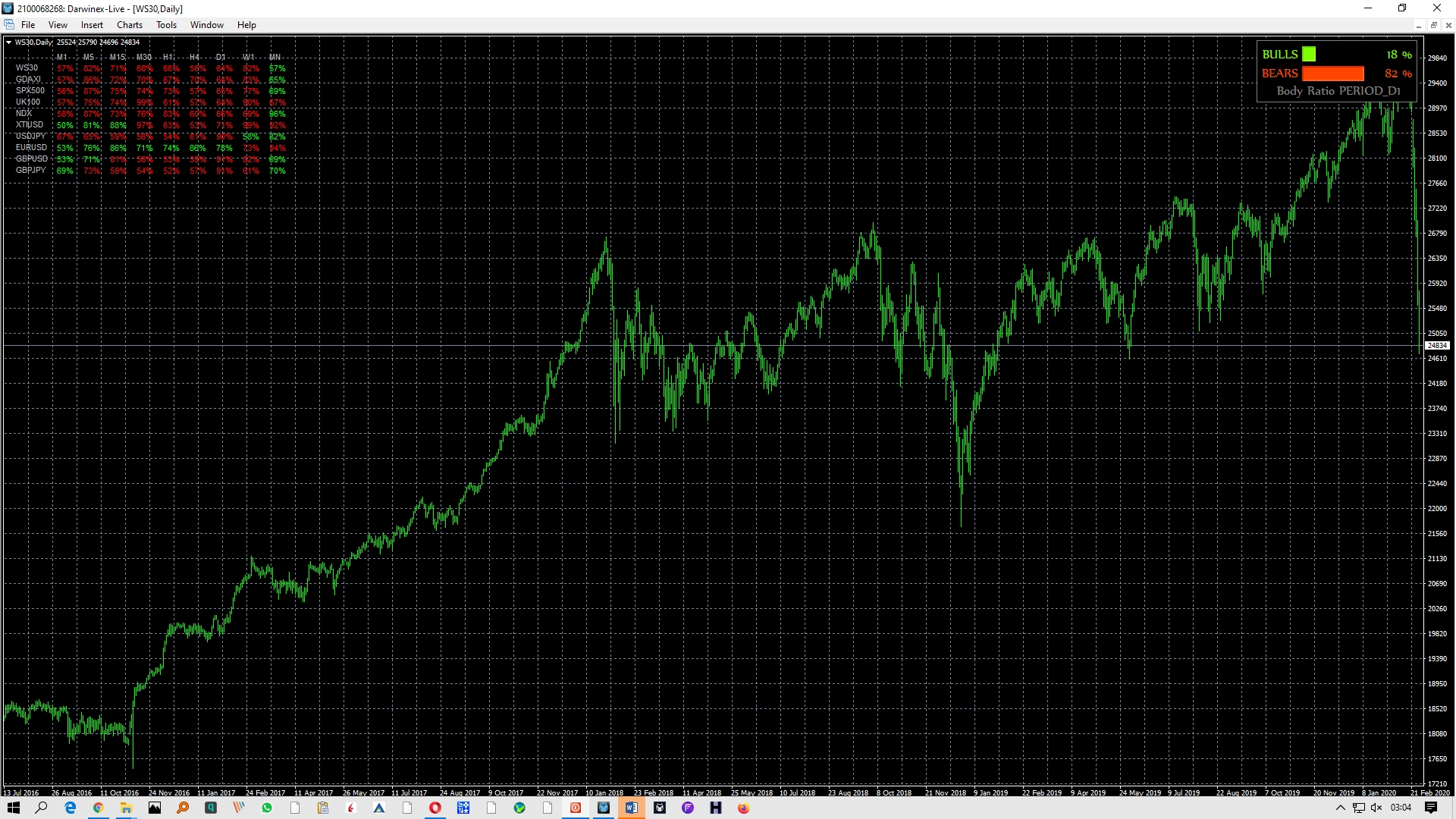Click the green BULLS indicator bar
1456x819 pixels.
[1309, 55]
